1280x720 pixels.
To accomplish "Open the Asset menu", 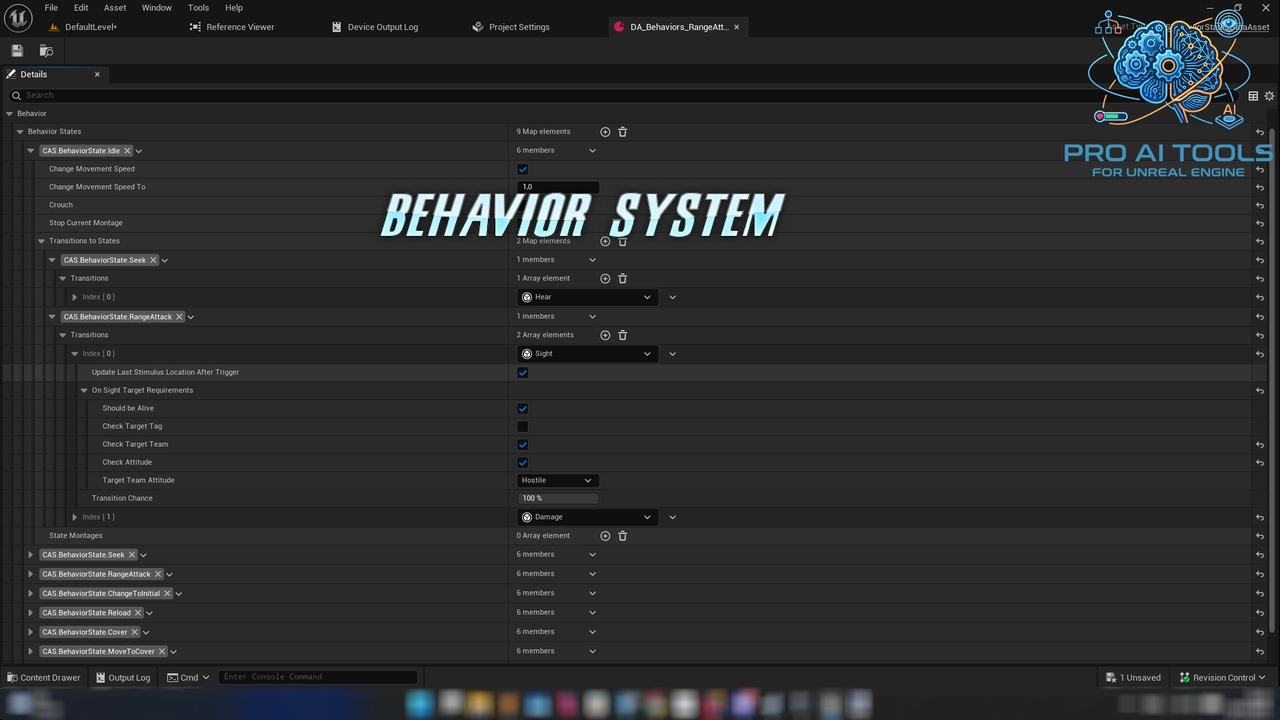I will pyautogui.click(x=115, y=8).
